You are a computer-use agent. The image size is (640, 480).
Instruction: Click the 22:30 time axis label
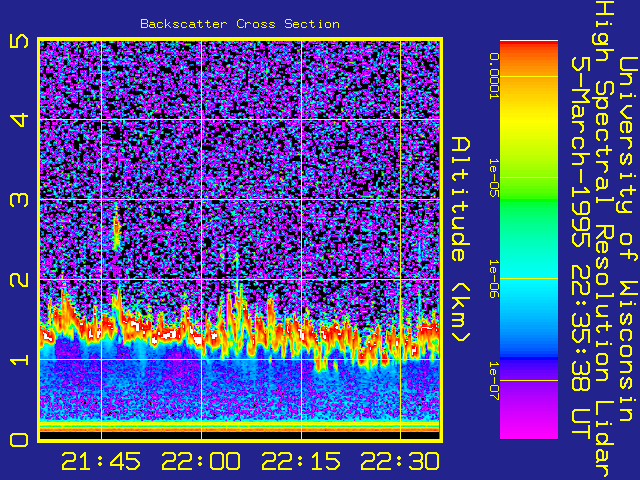click(400, 462)
